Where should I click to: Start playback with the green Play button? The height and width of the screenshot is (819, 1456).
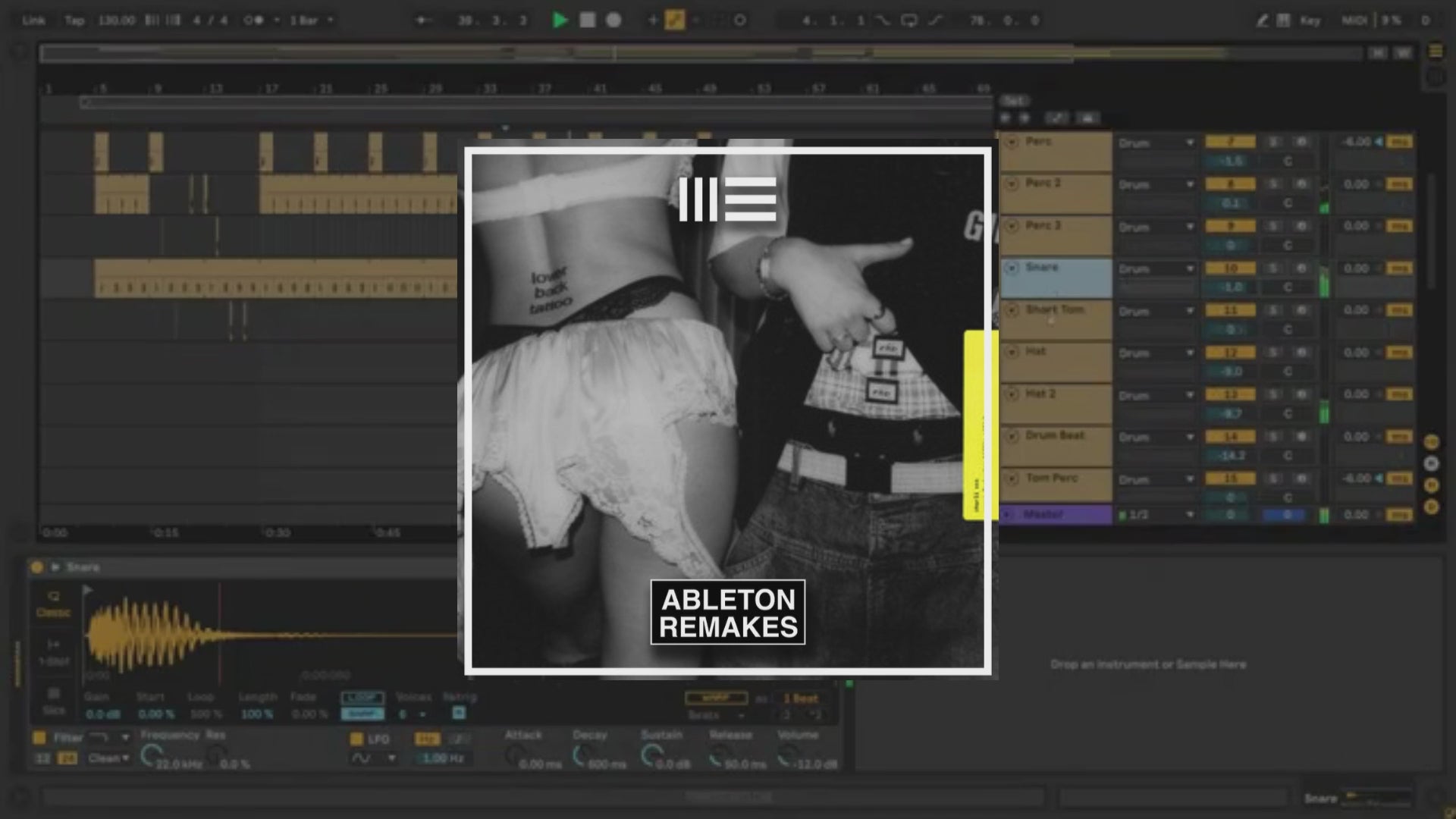560,20
